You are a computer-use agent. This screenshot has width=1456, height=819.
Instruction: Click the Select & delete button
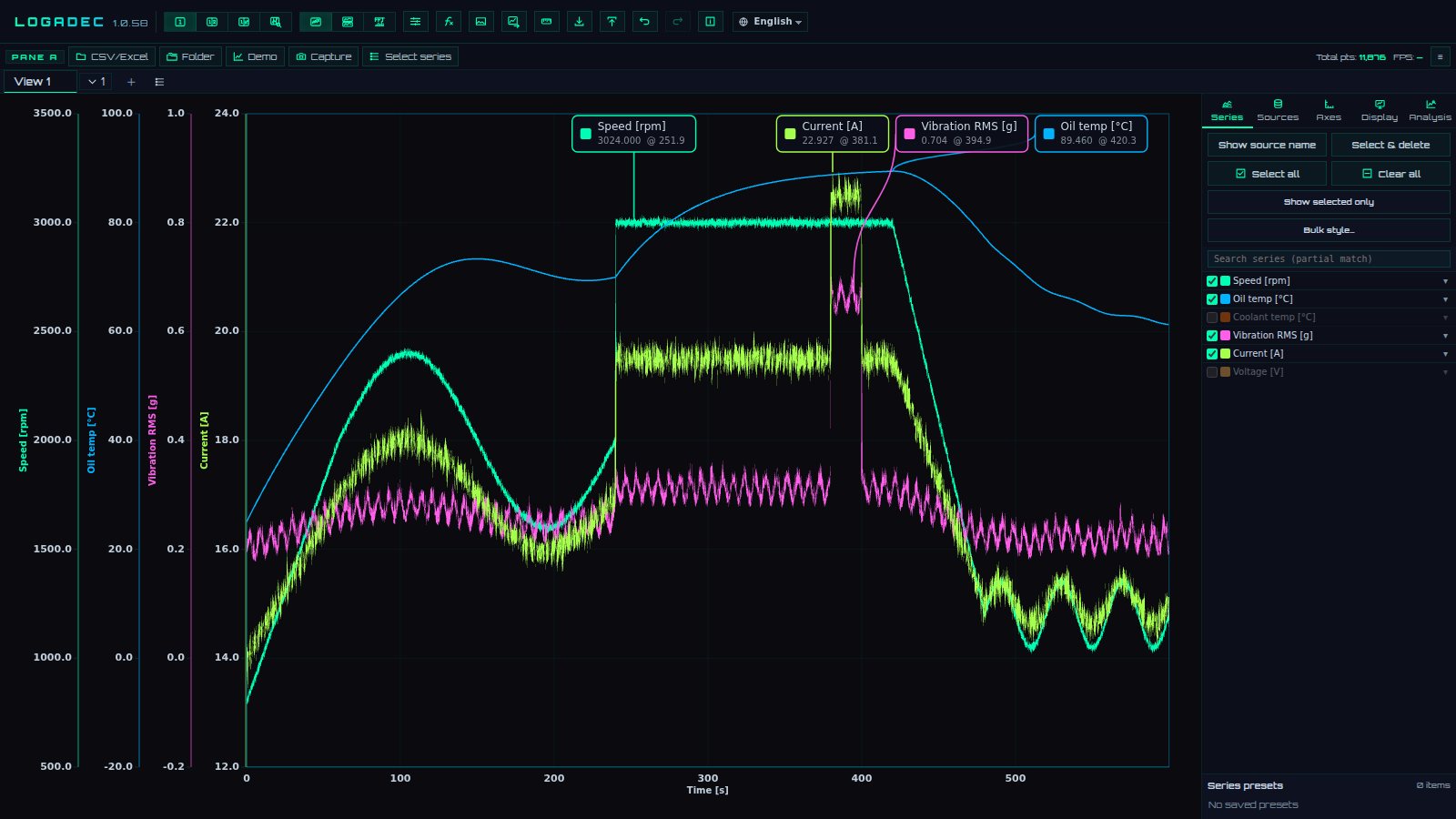(1390, 145)
